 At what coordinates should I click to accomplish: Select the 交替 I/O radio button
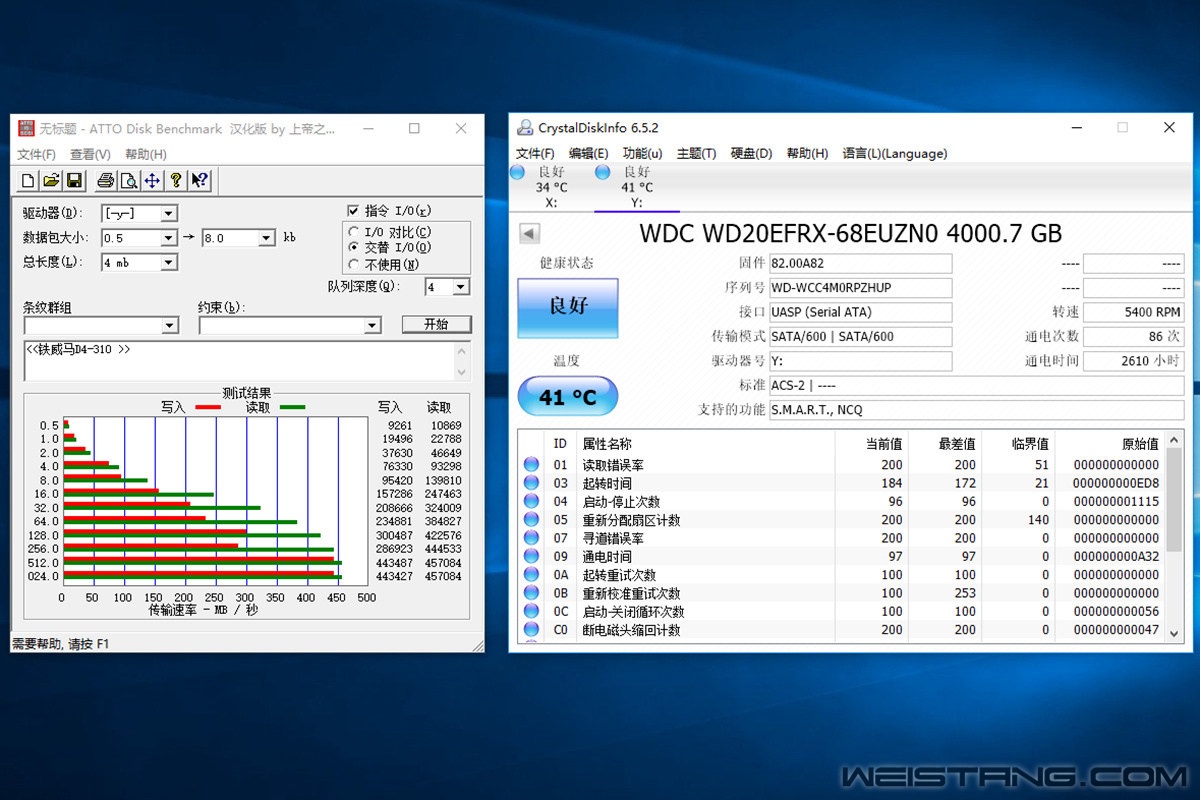353,247
